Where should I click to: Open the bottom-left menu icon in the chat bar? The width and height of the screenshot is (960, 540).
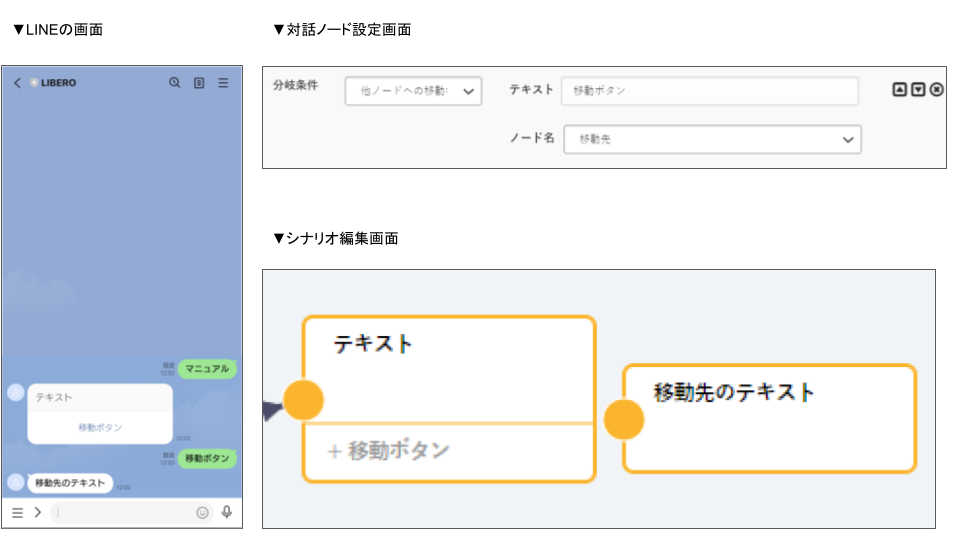pos(17,512)
